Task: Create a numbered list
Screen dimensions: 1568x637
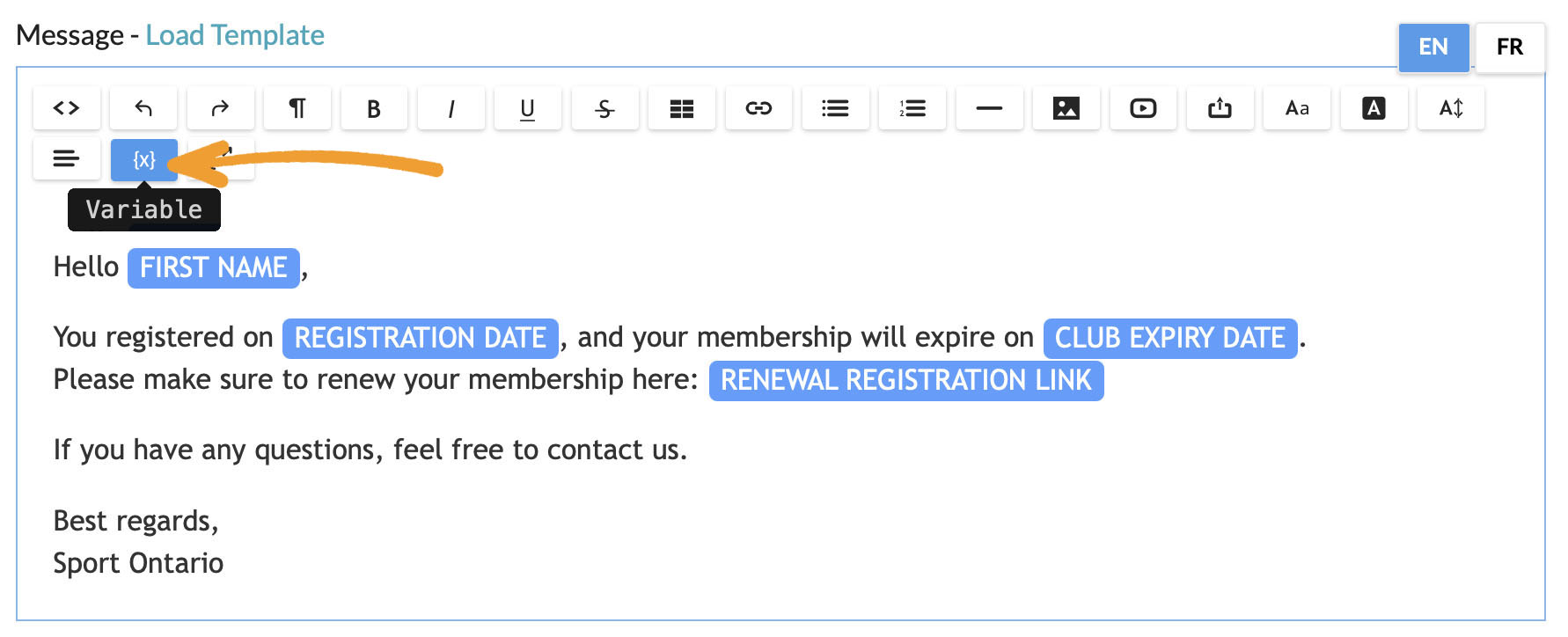Action: pyautogui.click(x=912, y=108)
